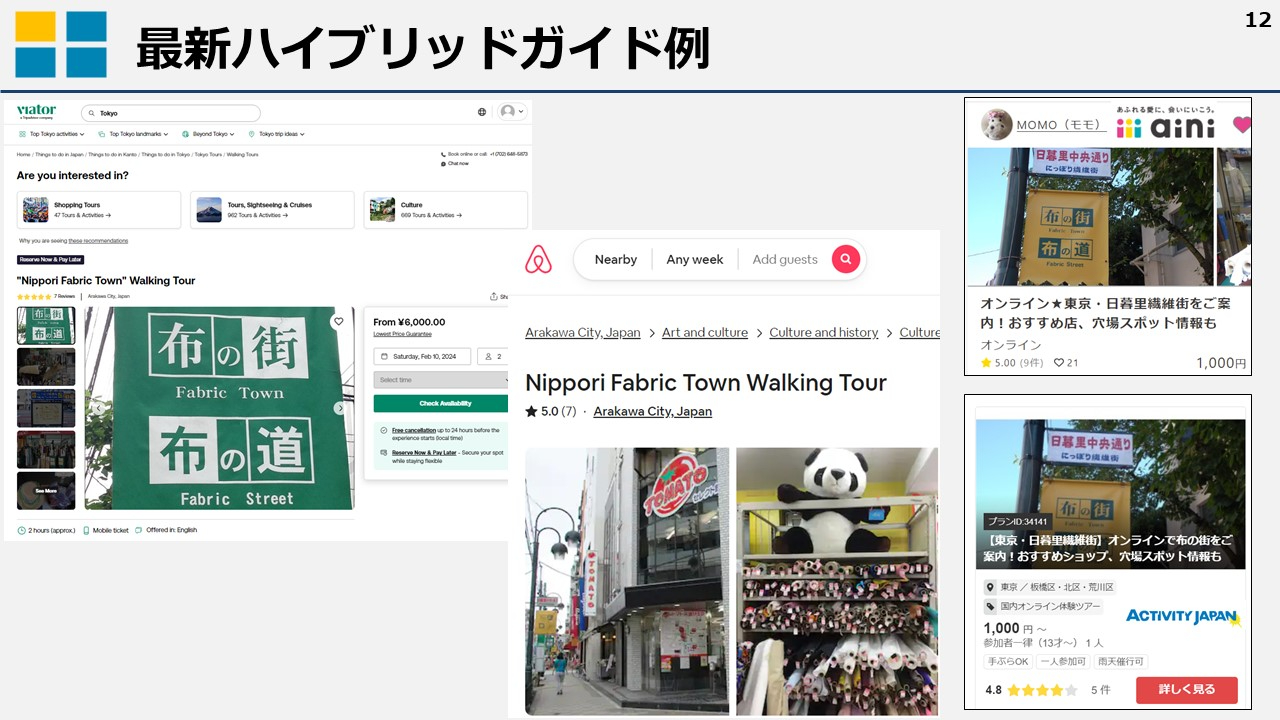The image size is (1280, 720).
Task: Open the aini Nippori fabric town tour title
Action: click(1106, 313)
